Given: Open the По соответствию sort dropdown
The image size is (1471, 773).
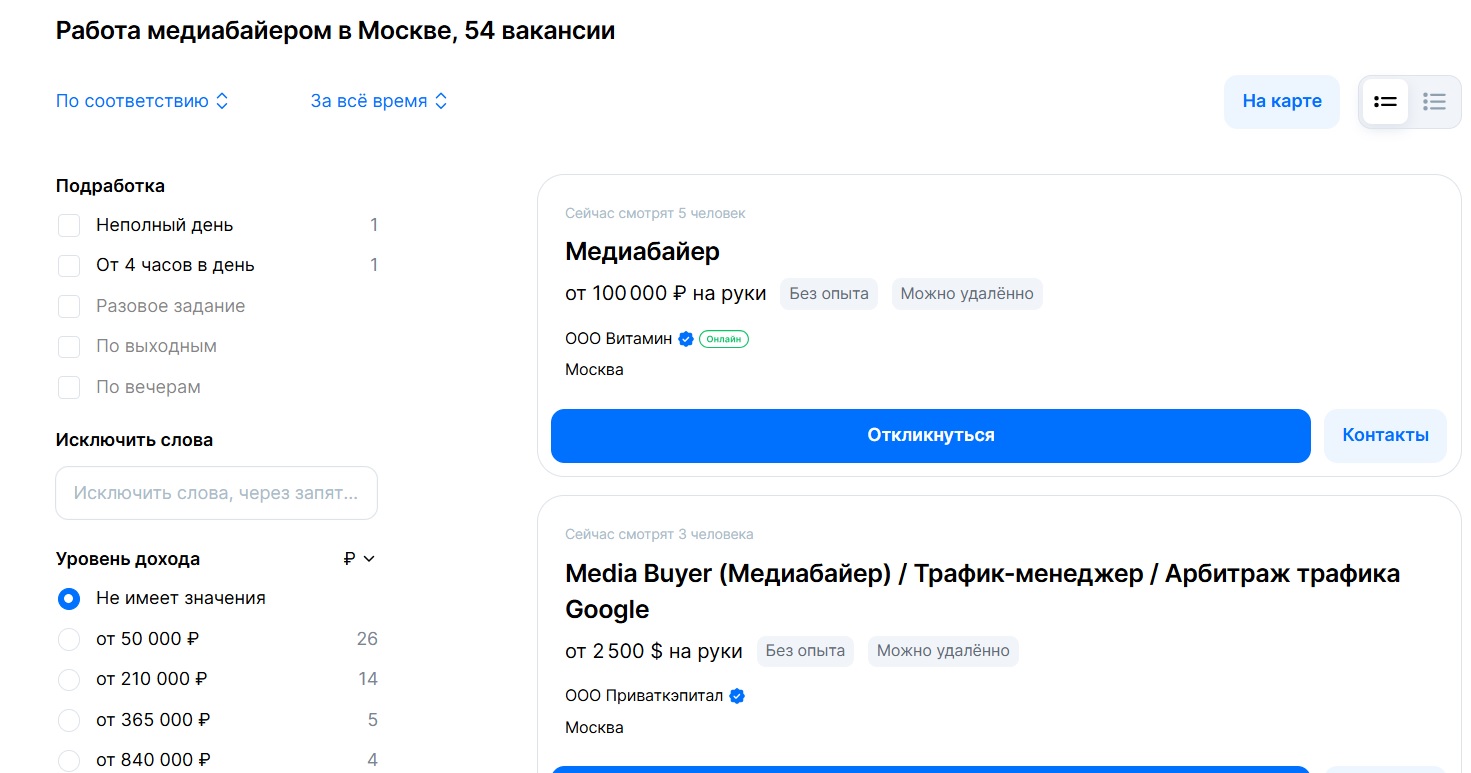Looking at the screenshot, I should 142,101.
